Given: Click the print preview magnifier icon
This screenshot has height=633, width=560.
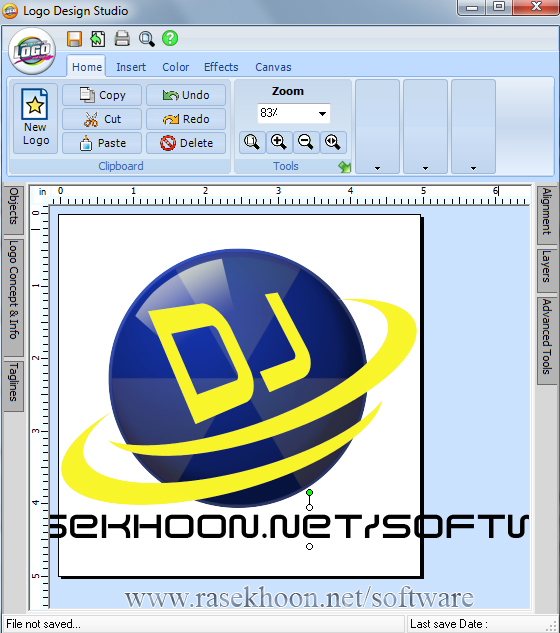Looking at the screenshot, I should point(147,39).
